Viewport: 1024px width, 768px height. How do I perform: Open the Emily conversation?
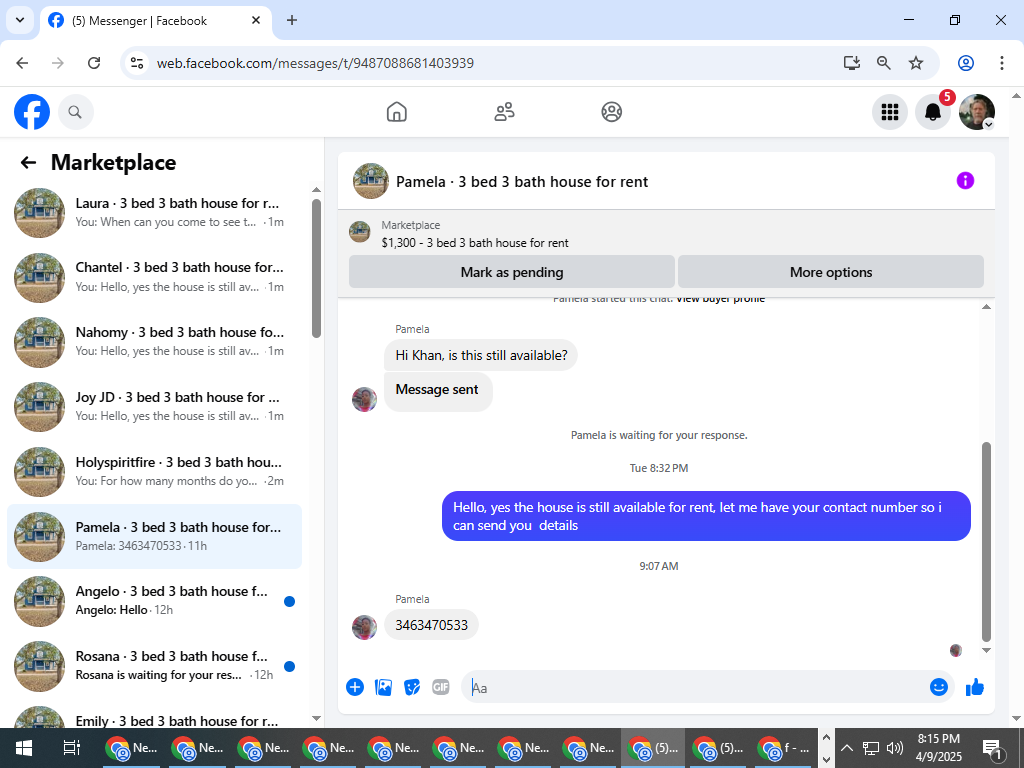[x=155, y=717]
